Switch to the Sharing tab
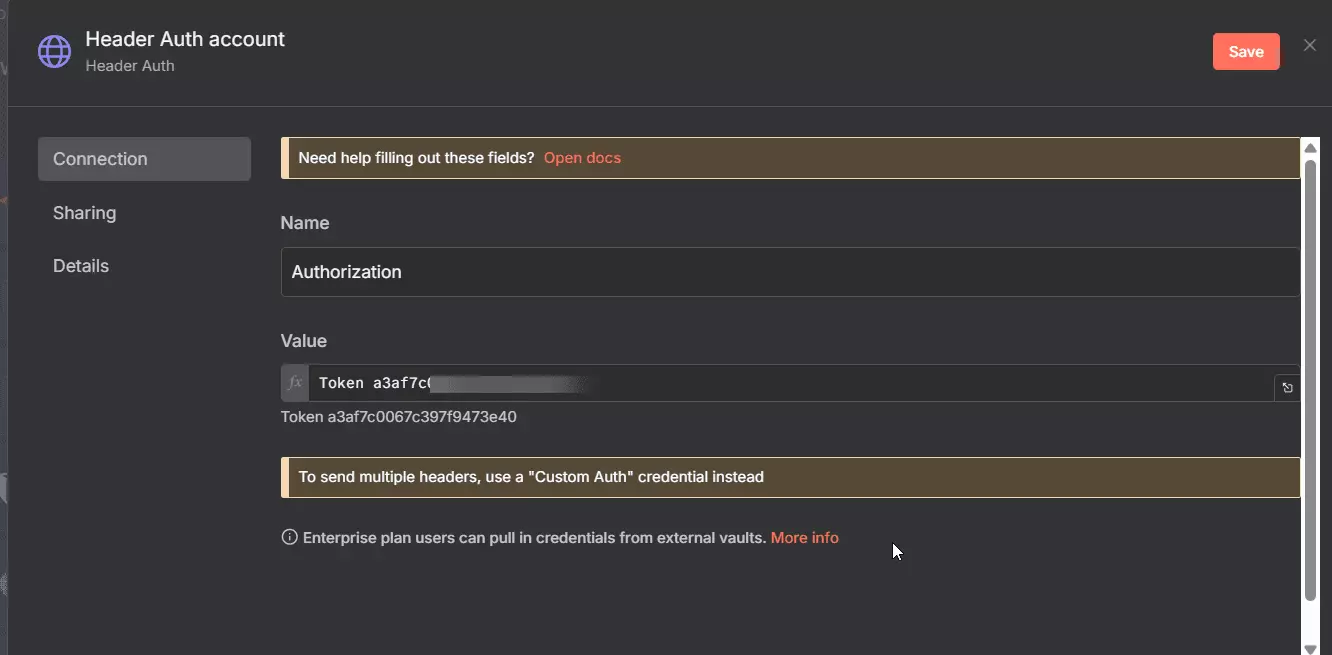The width and height of the screenshot is (1332, 655). click(85, 213)
